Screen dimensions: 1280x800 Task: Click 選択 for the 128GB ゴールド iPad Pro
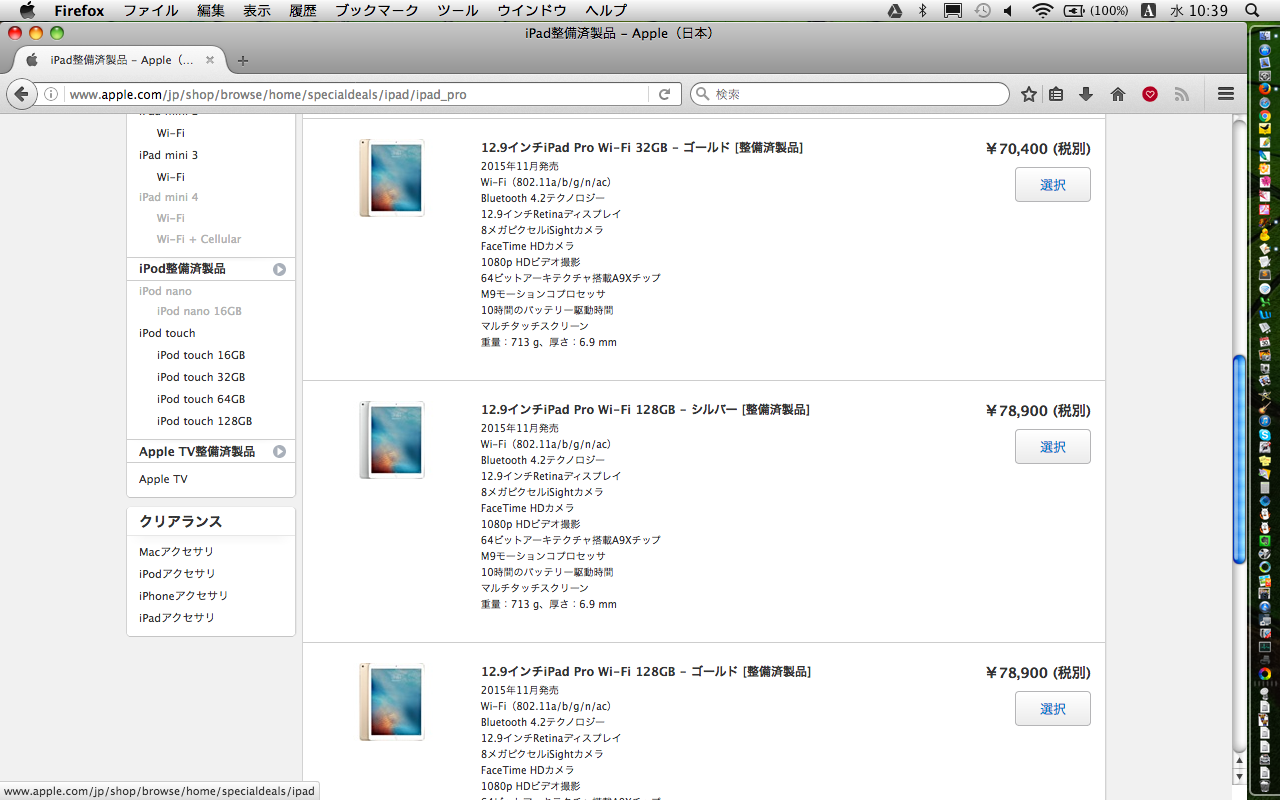click(x=1053, y=709)
